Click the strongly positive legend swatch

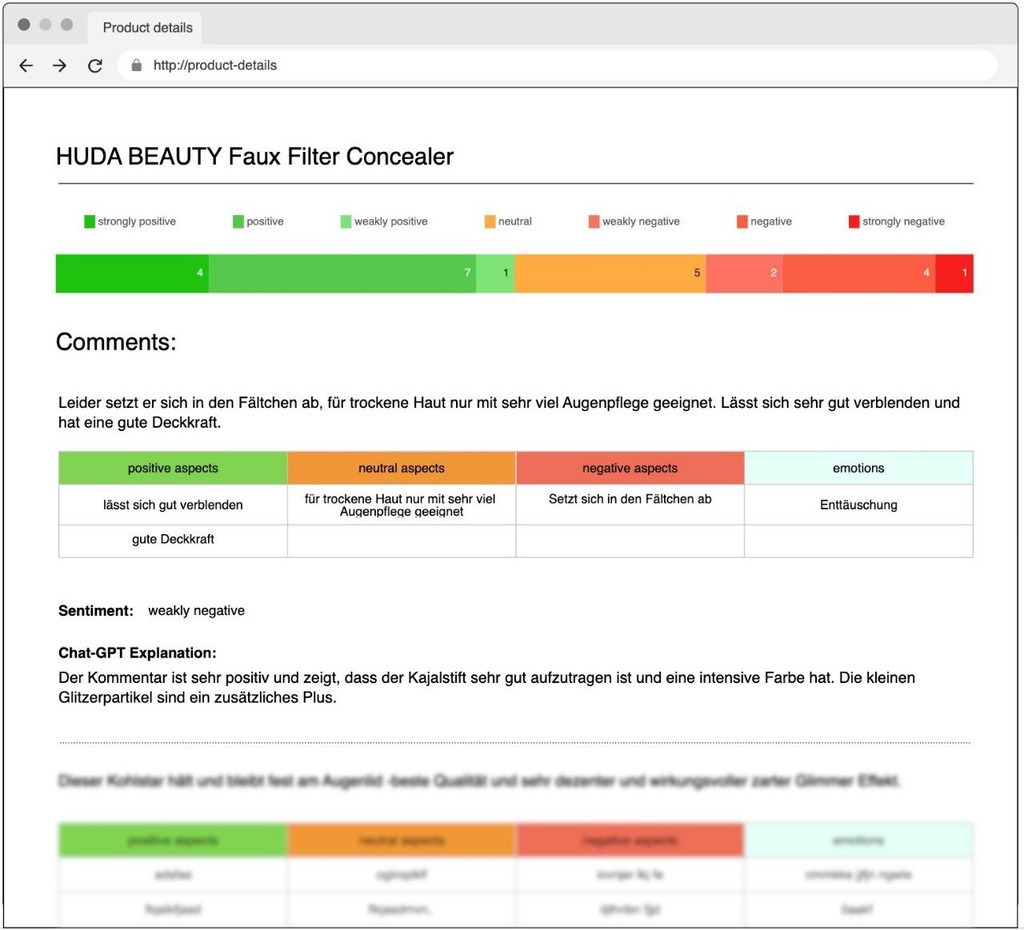tap(89, 221)
